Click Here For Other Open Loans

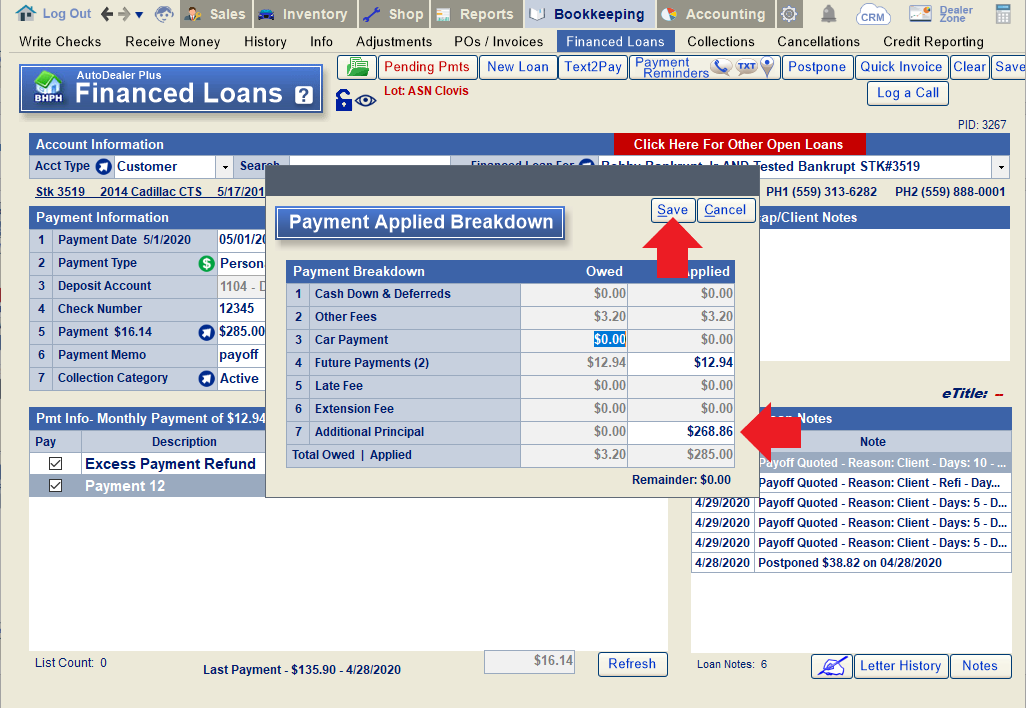[739, 145]
